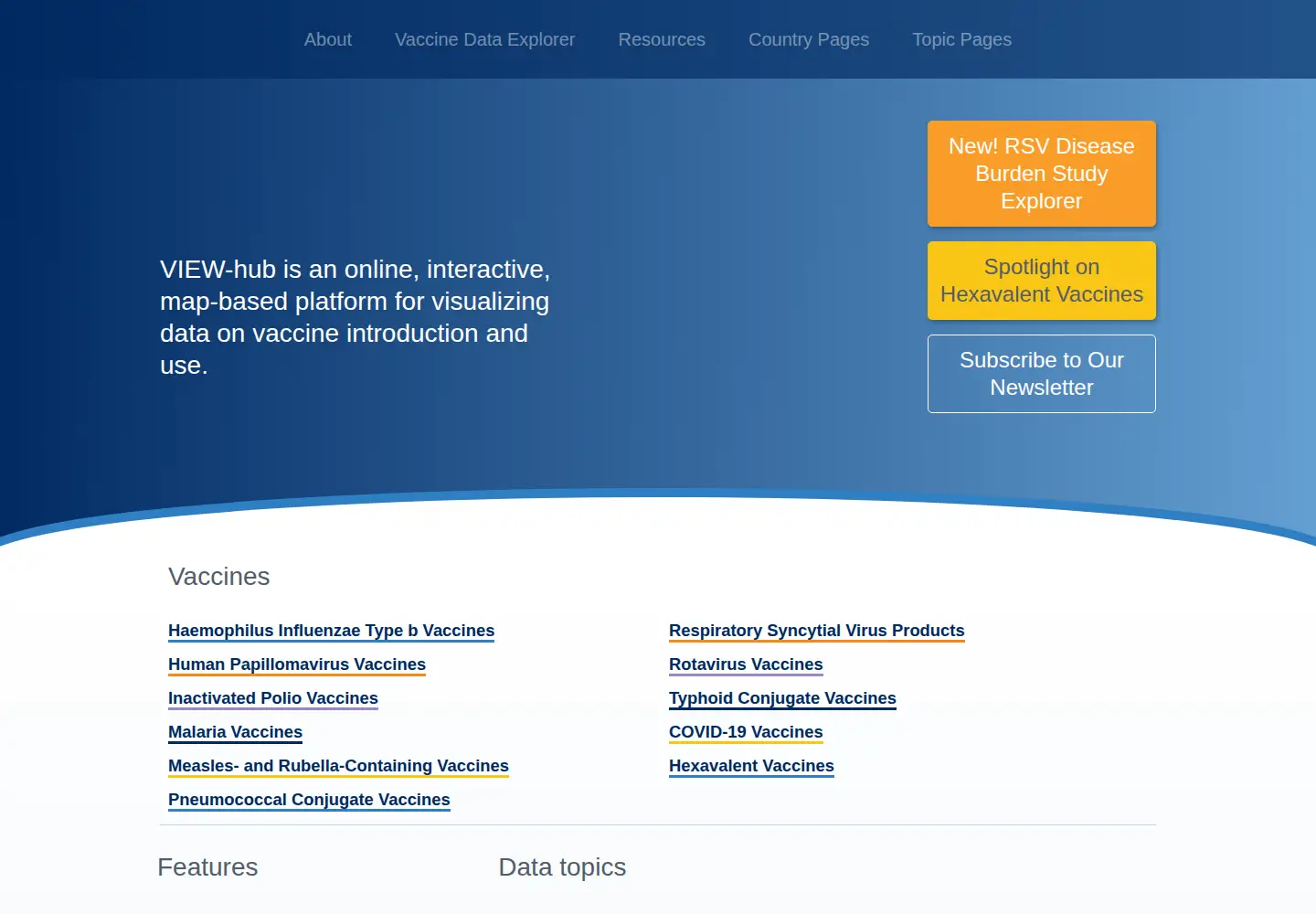Open Pneumococcal Conjugate Vaccines link
This screenshot has height=914, width=1316.
click(309, 800)
